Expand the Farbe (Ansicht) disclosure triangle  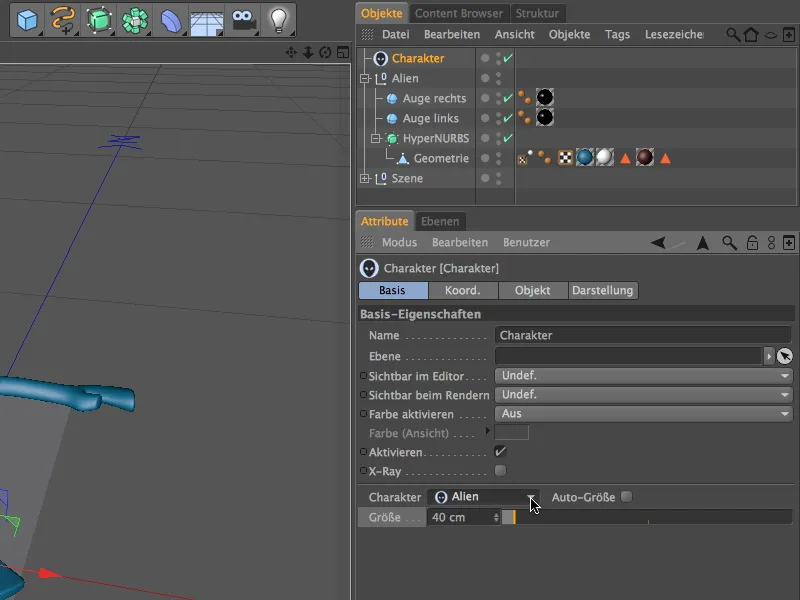click(488, 432)
